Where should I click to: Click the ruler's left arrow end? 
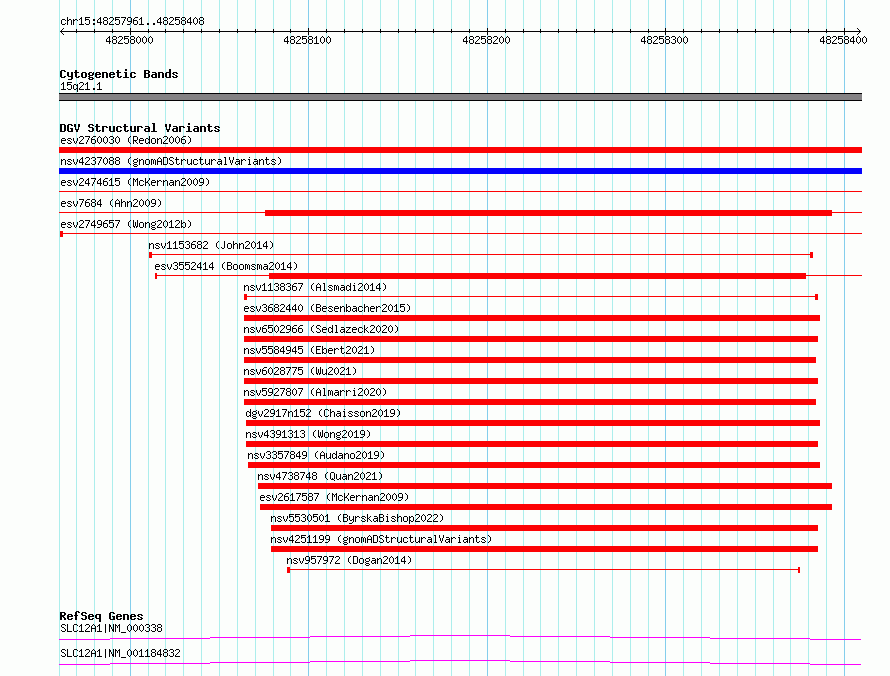point(62,31)
